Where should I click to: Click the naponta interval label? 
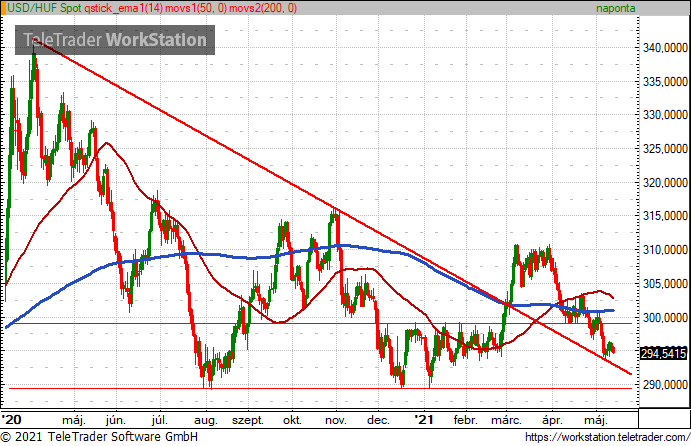click(616, 8)
